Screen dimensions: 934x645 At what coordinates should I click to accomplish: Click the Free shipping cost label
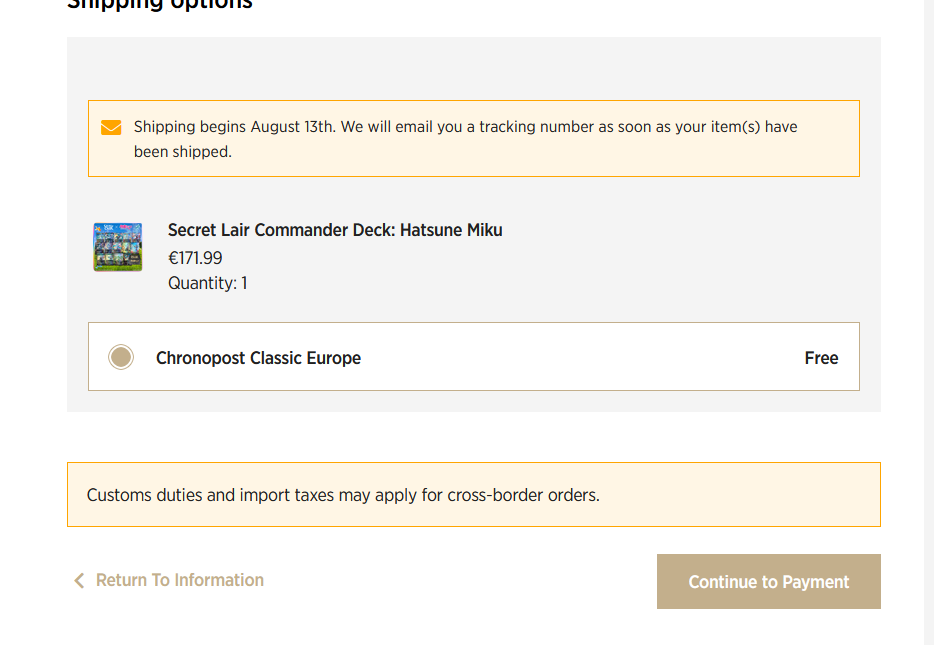[821, 358]
